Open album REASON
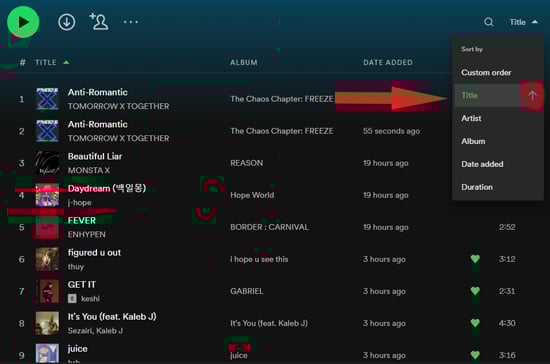 click(247, 163)
